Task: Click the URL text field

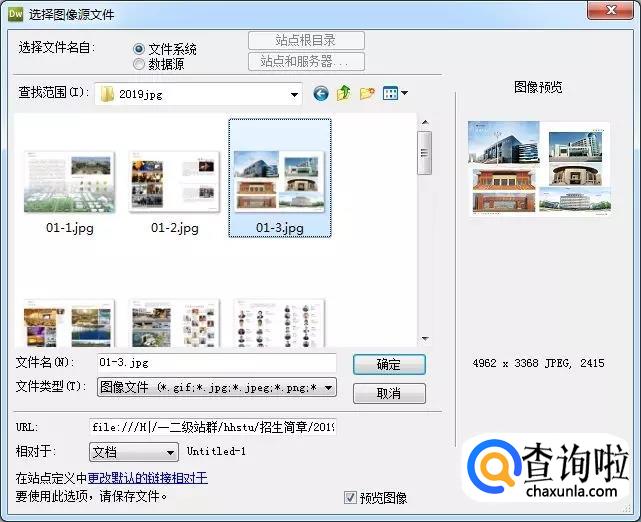Action: point(212,427)
